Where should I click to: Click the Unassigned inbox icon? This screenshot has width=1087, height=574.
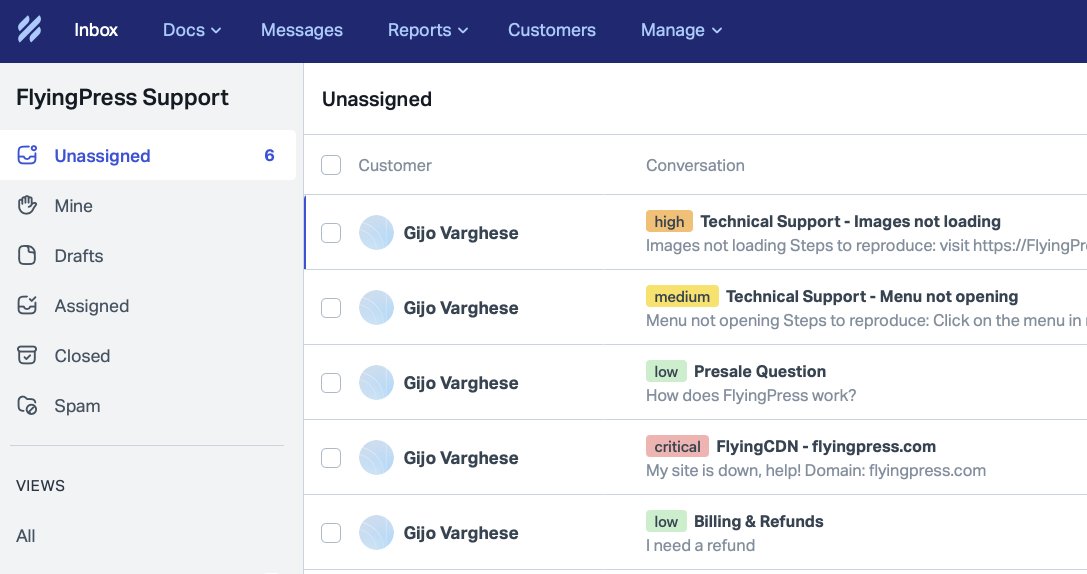[27, 155]
